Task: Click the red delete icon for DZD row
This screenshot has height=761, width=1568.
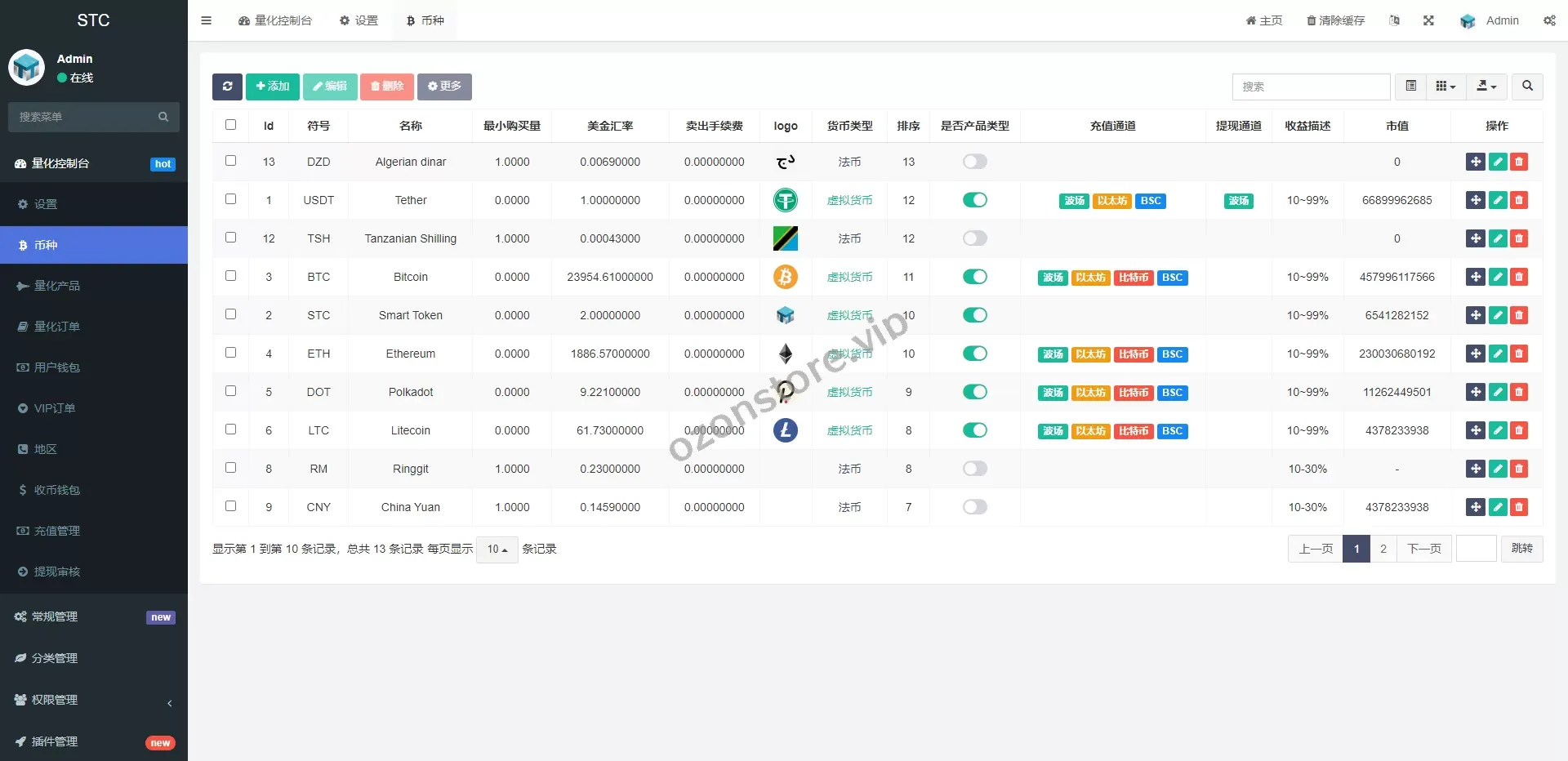Action: click(x=1519, y=162)
